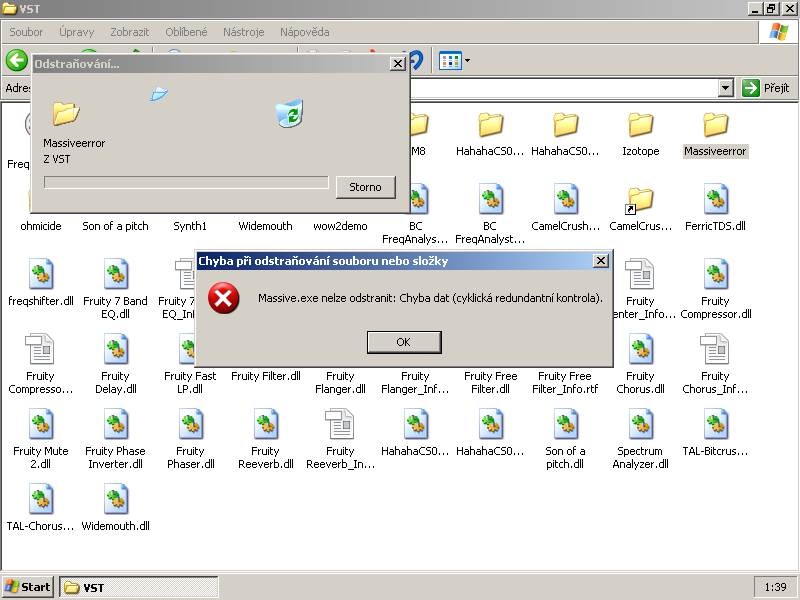Select the Massiveerror folder icon
Image resolution: width=800 pixels, height=600 pixels.
715,125
